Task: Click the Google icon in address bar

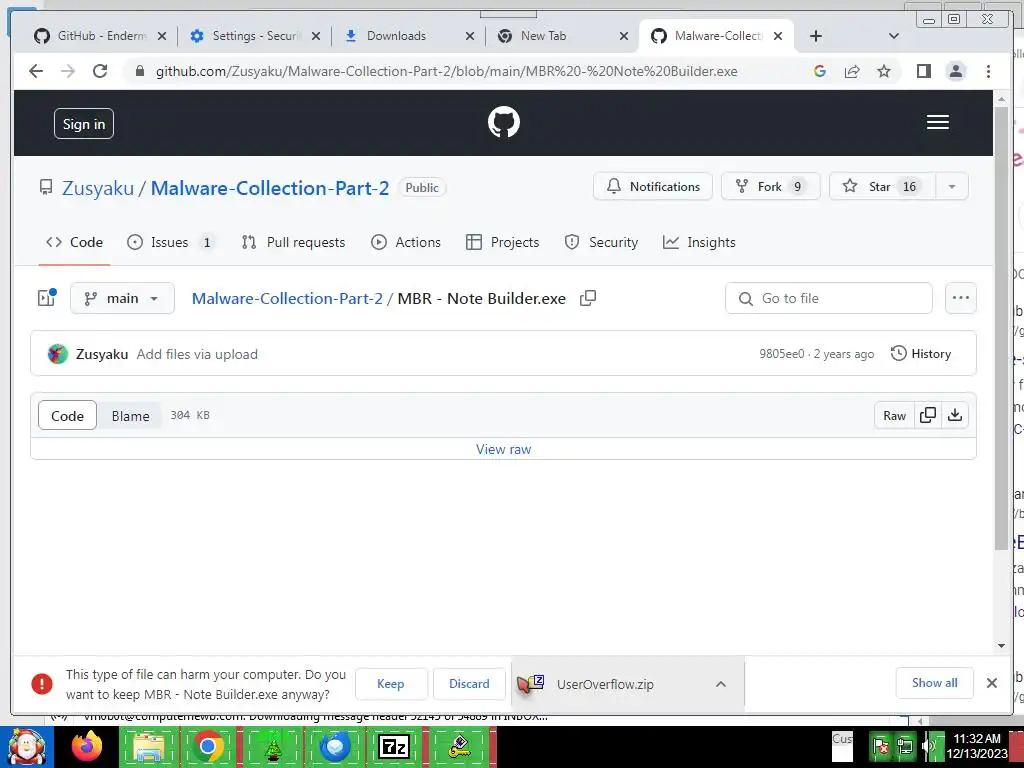Action: (x=820, y=71)
